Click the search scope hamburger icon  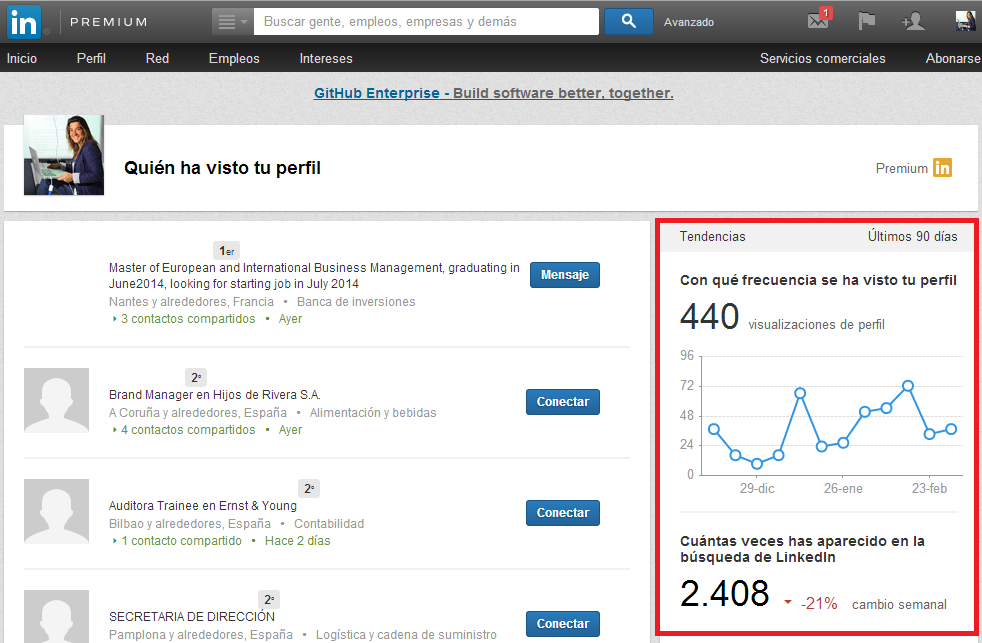coord(228,20)
